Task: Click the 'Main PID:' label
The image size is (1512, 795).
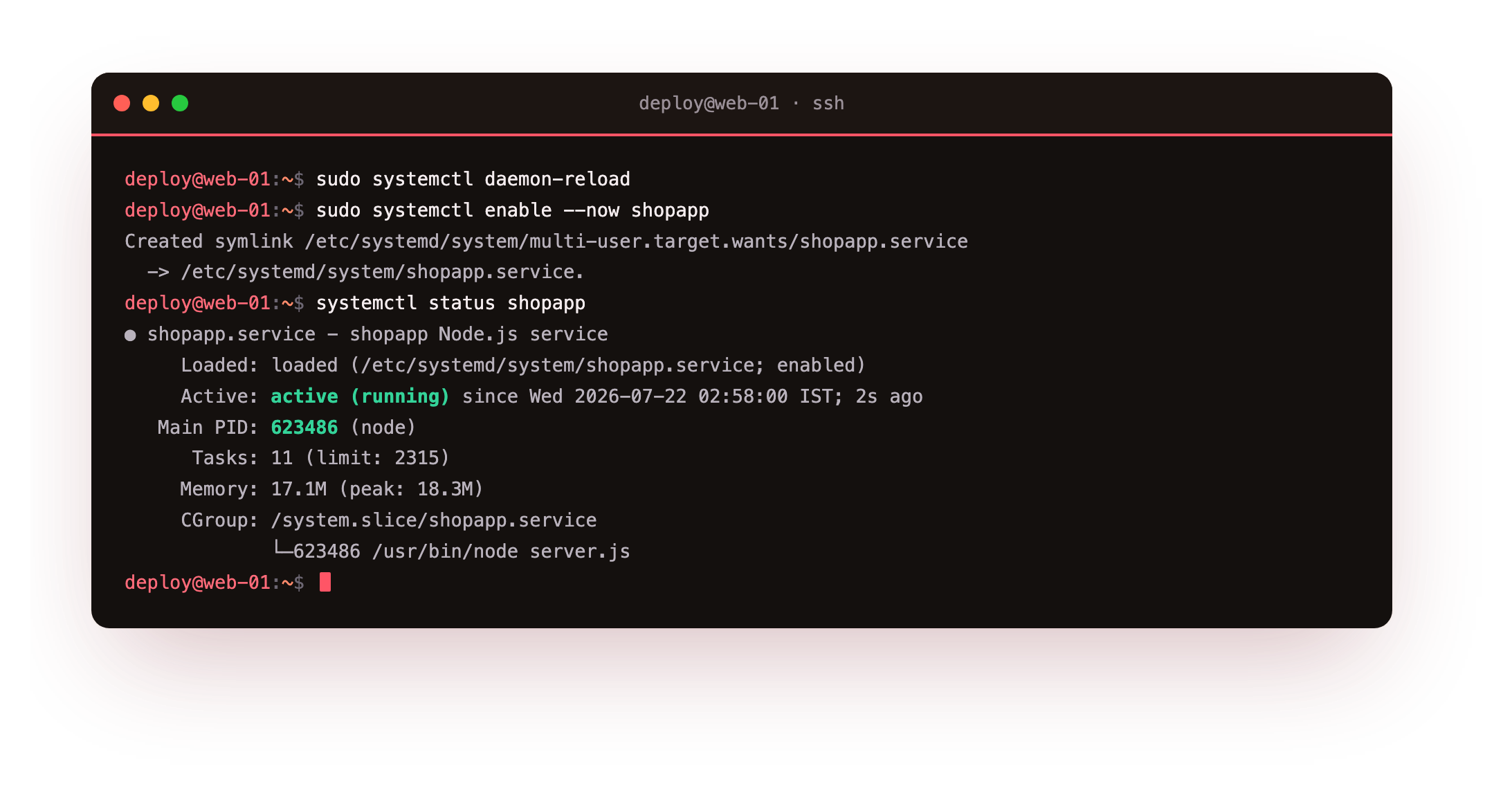Action: pyautogui.click(x=208, y=428)
